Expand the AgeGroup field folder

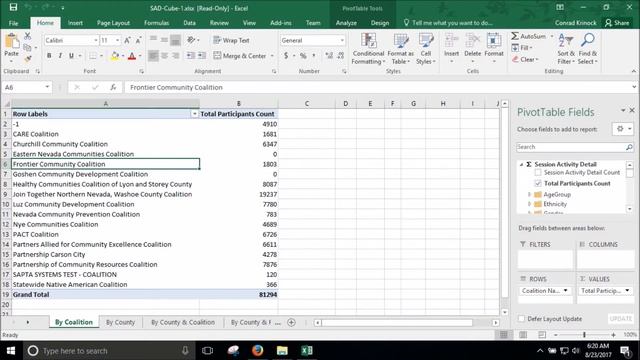point(529,194)
